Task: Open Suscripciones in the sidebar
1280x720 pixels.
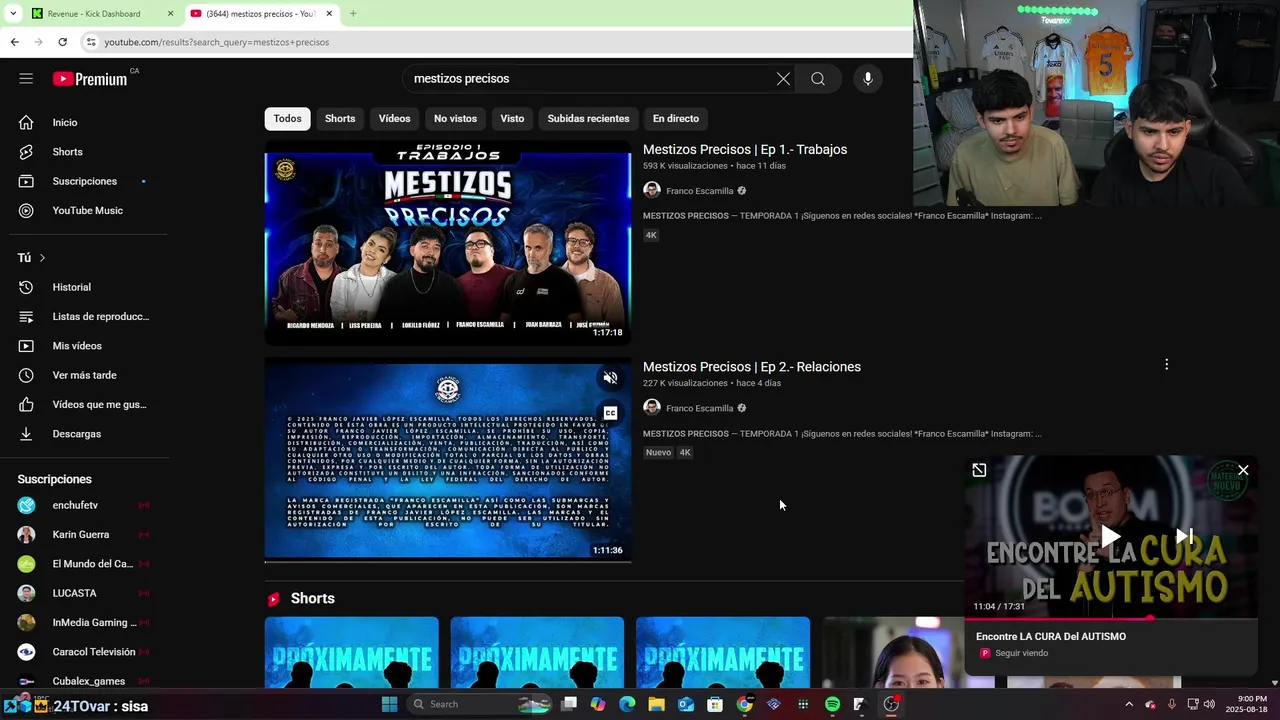Action: (x=84, y=181)
